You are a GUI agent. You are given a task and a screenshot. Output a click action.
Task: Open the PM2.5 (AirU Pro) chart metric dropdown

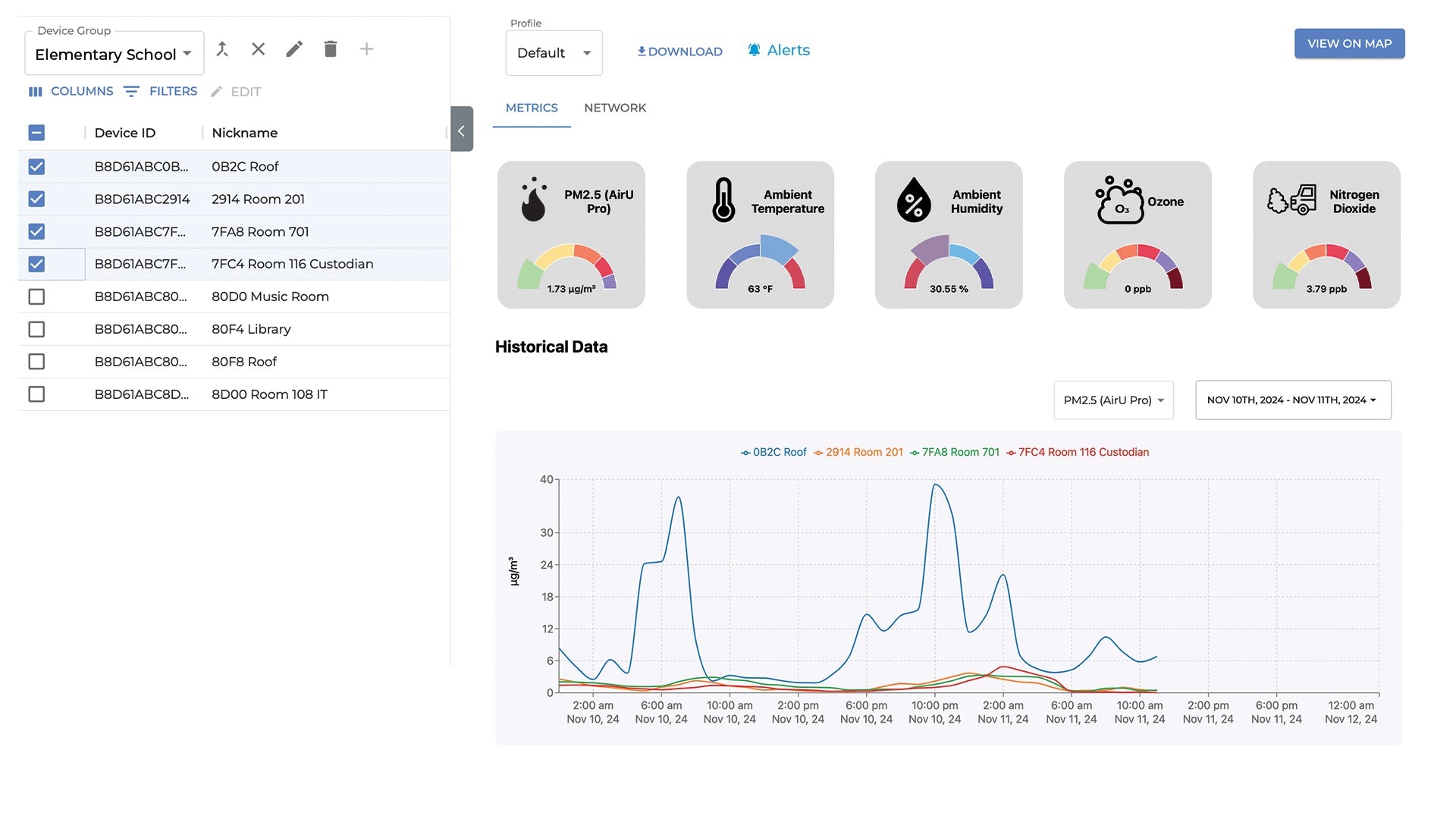pos(1112,400)
